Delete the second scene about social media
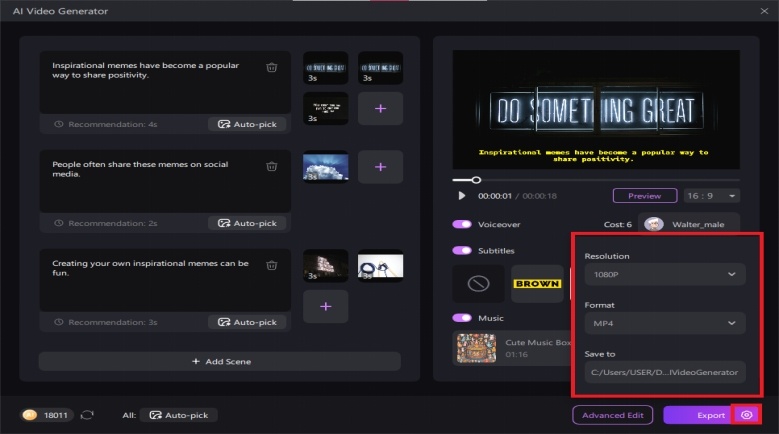The height and width of the screenshot is (434, 779). click(x=271, y=166)
